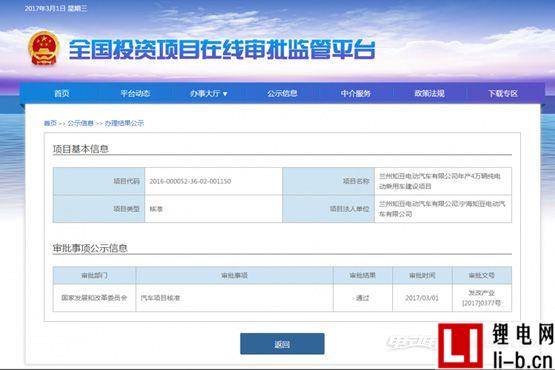This screenshot has height=370, width=555.
Task: Select the legal entity value text
Action: [442, 209]
